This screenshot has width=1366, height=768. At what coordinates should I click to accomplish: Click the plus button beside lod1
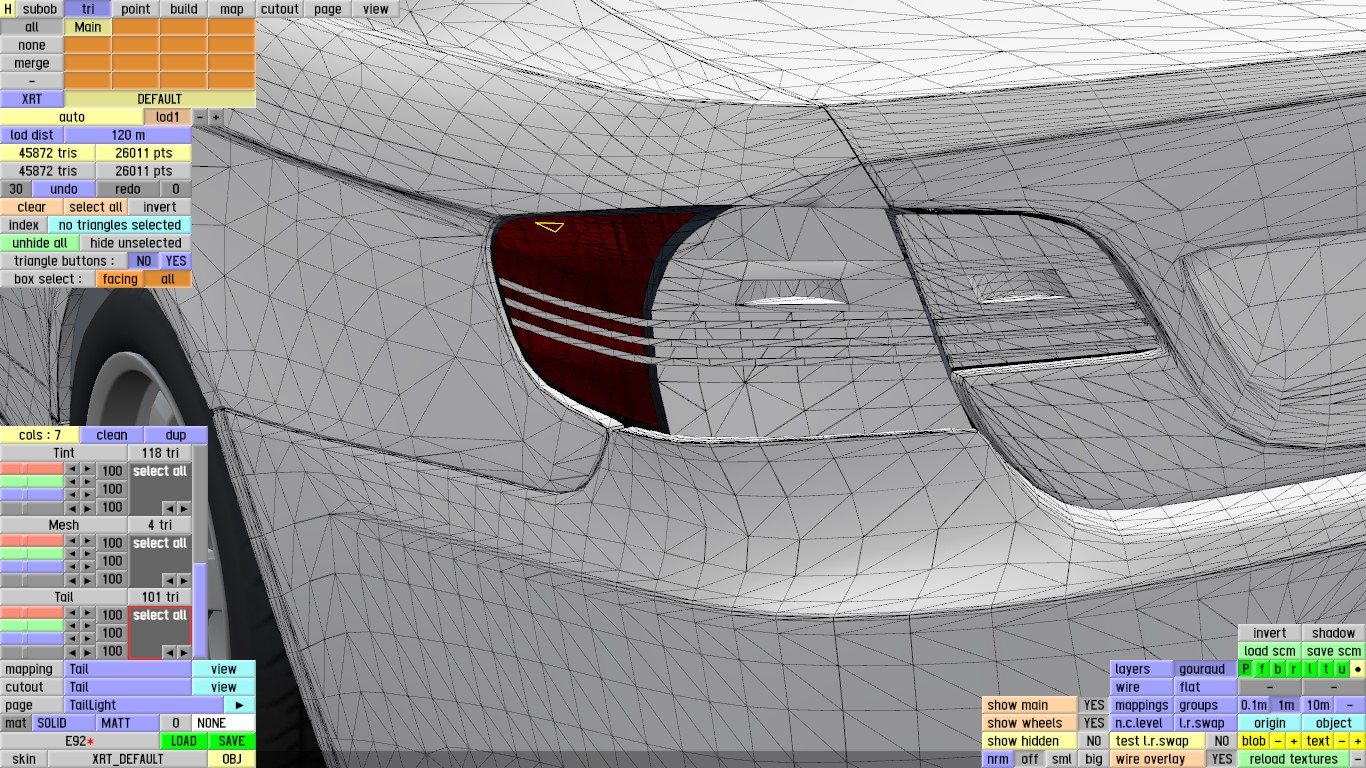click(x=215, y=117)
